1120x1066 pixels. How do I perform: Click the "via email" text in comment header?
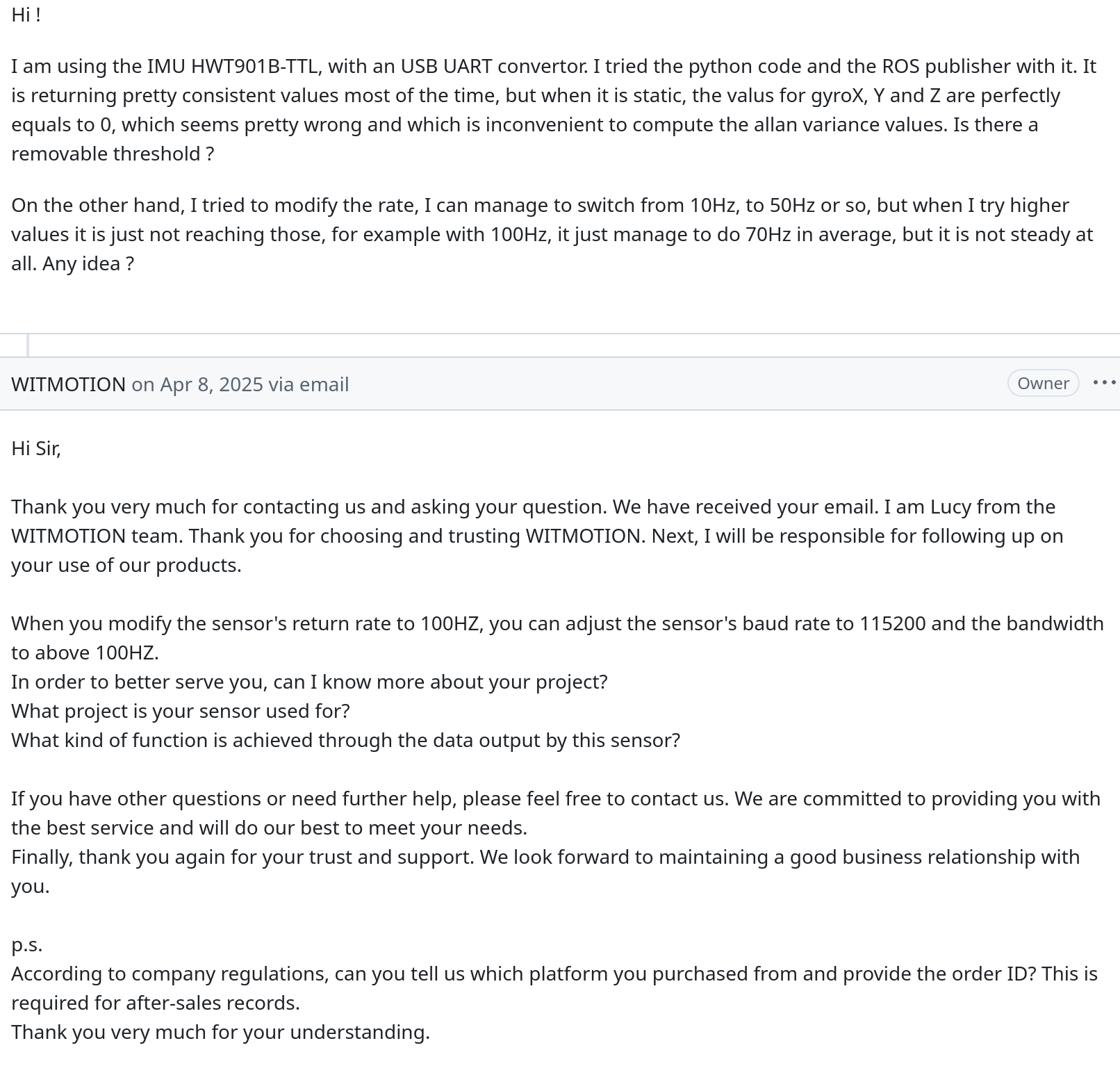(308, 384)
